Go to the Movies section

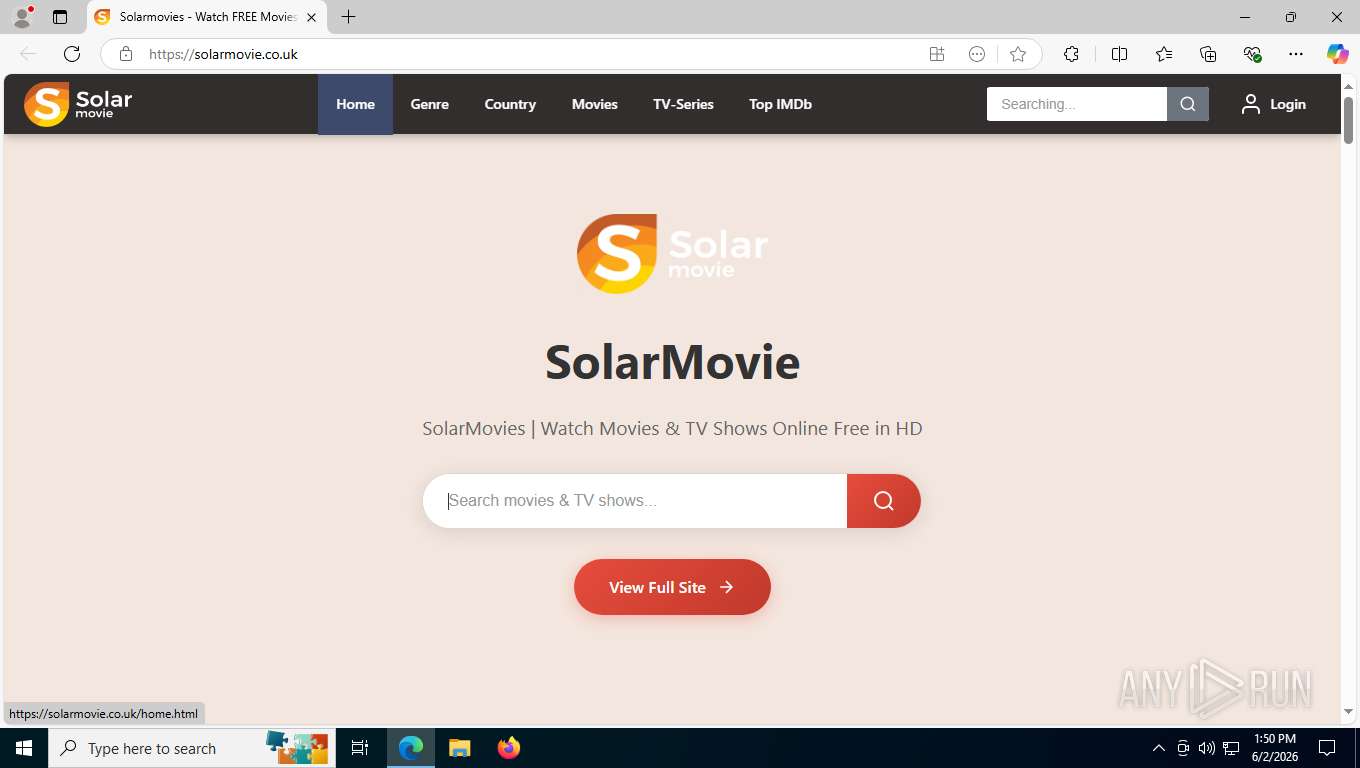coord(594,104)
